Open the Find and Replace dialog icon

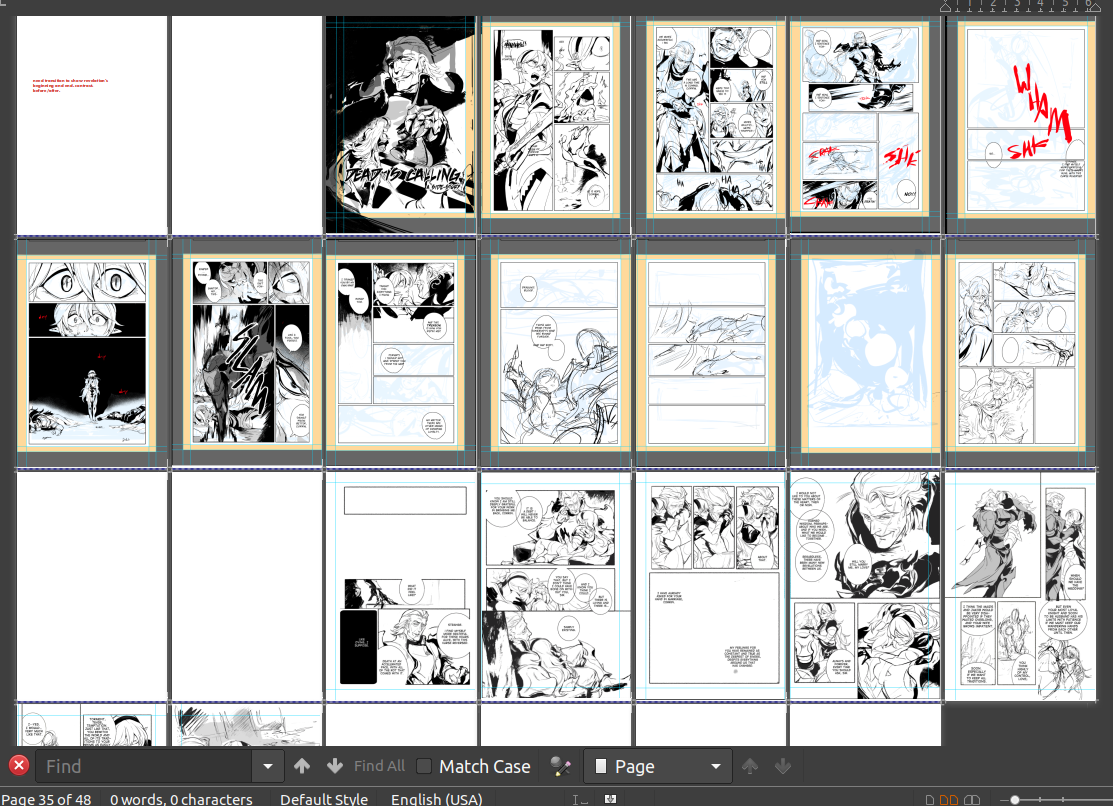click(561, 767)
